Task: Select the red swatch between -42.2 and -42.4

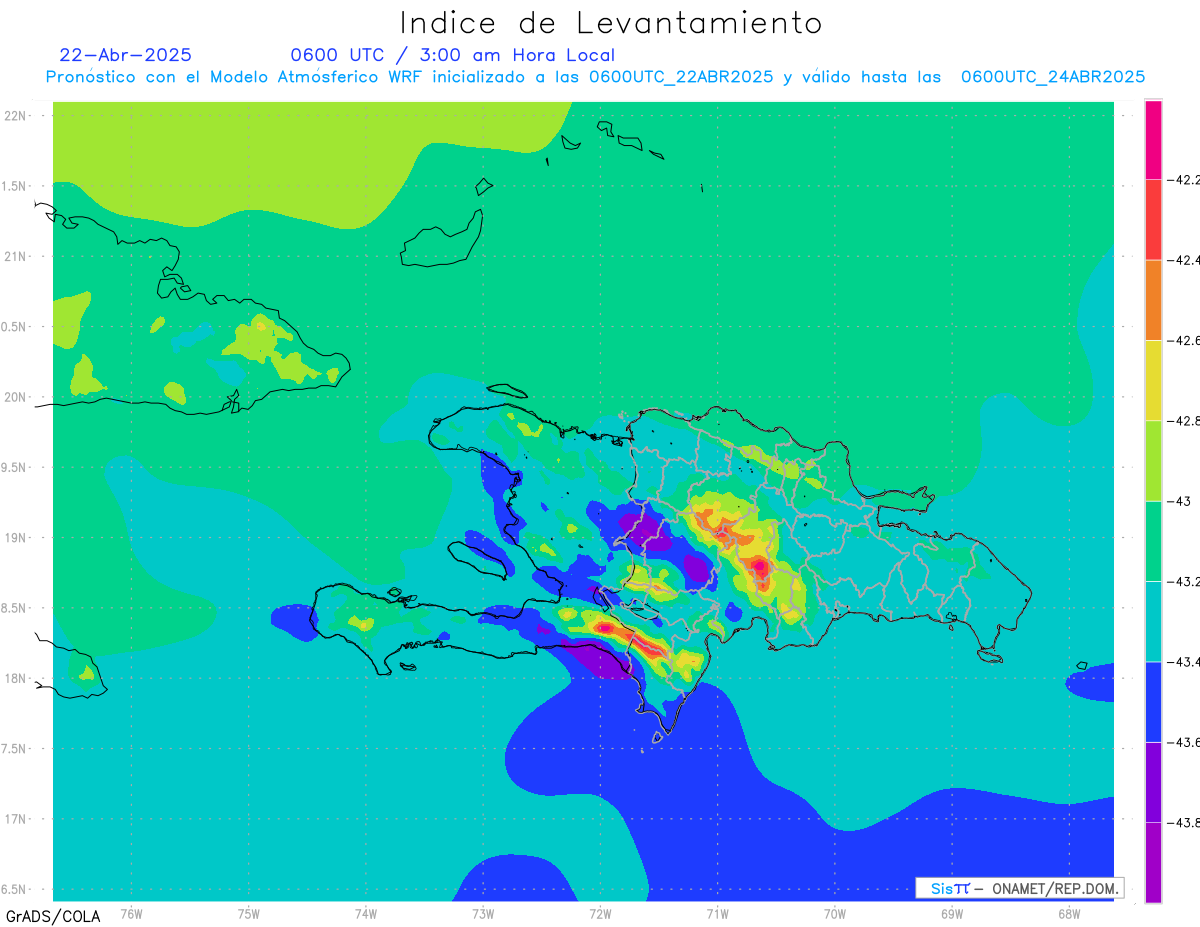Action: click(x=1153, y=219)
